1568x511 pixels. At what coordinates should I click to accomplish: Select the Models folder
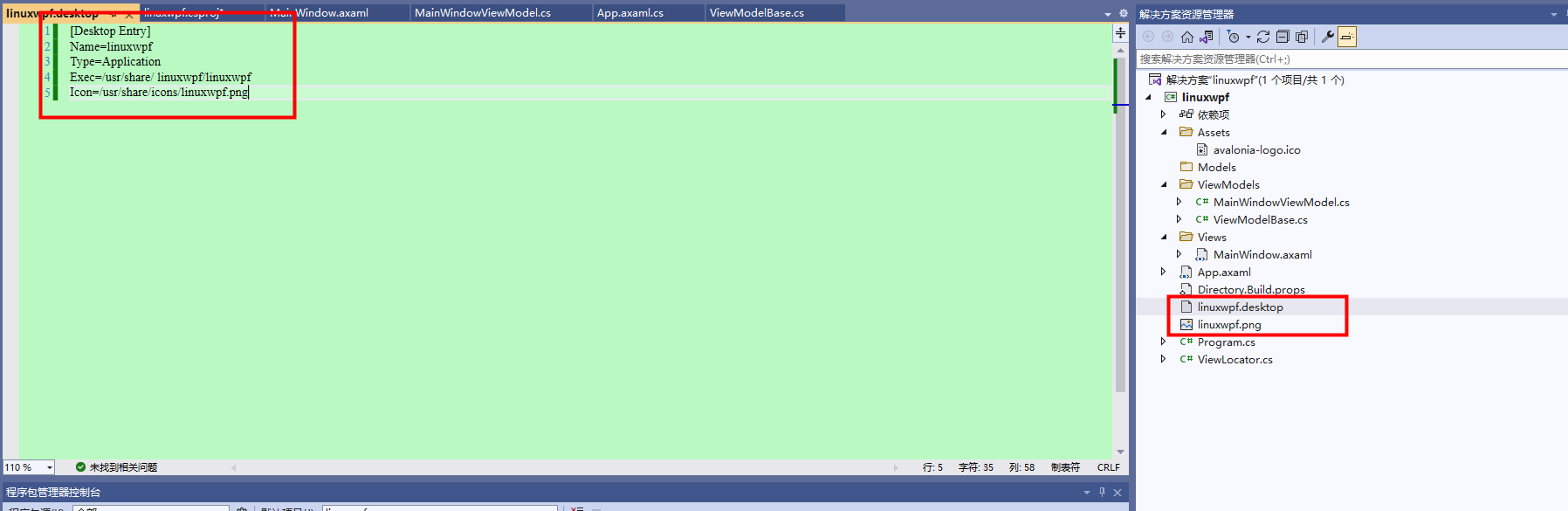(x=1216, y=167)
